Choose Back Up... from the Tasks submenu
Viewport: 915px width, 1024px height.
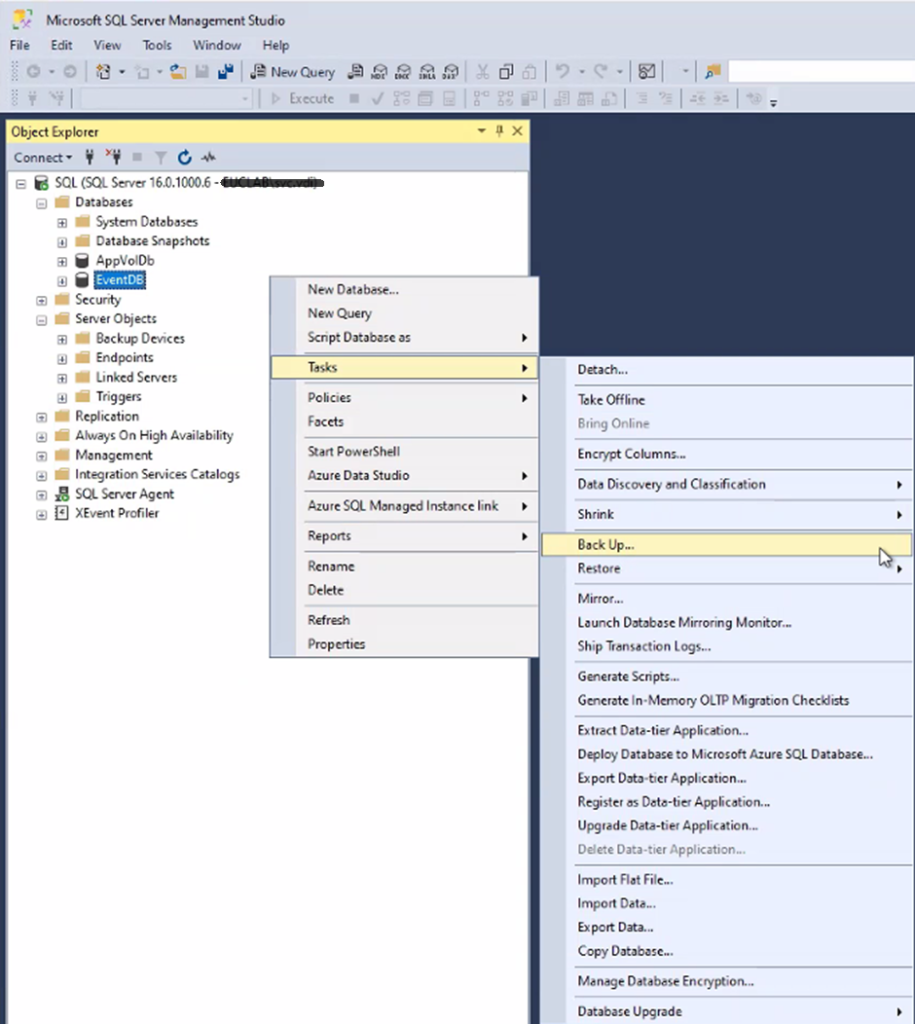click(606, 545)
